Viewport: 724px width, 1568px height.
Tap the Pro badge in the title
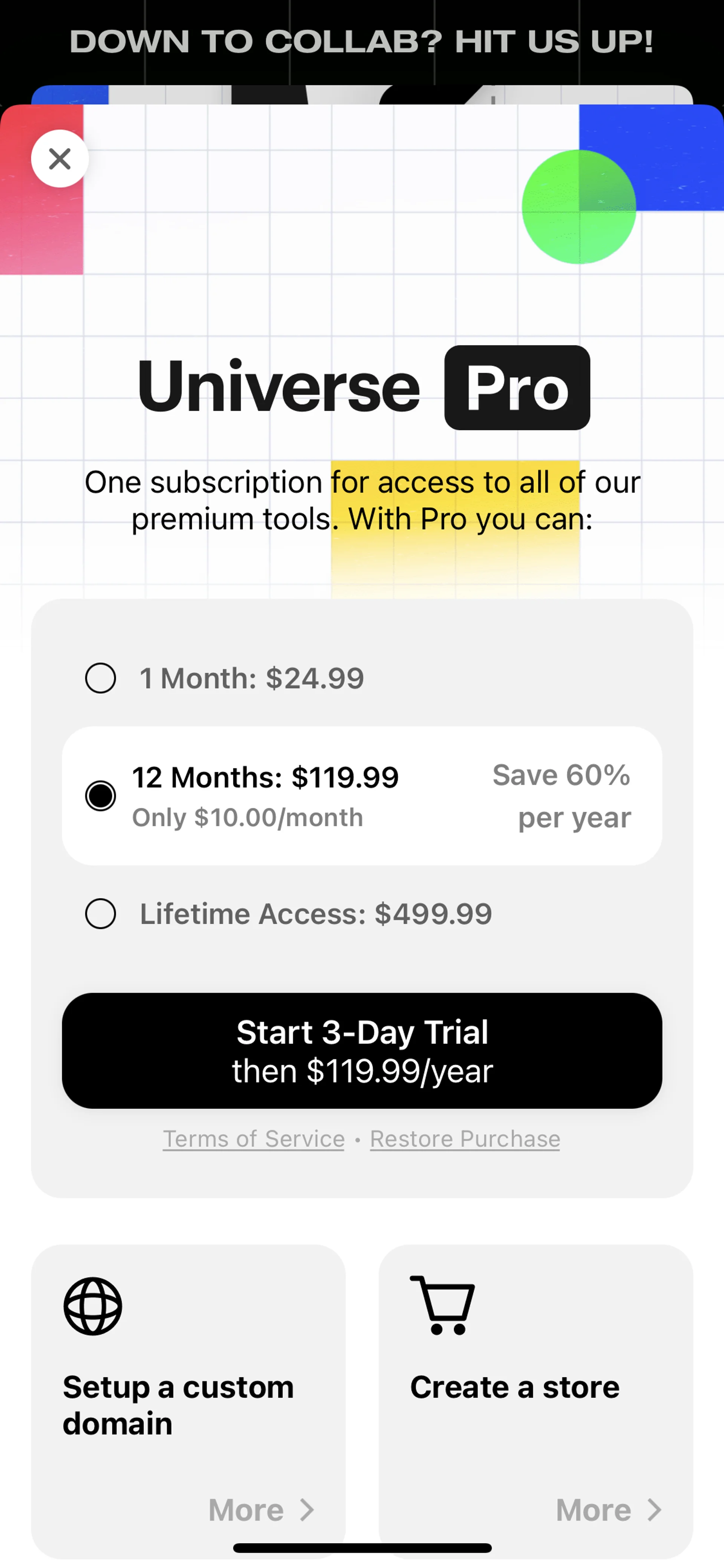pos(517,388)
